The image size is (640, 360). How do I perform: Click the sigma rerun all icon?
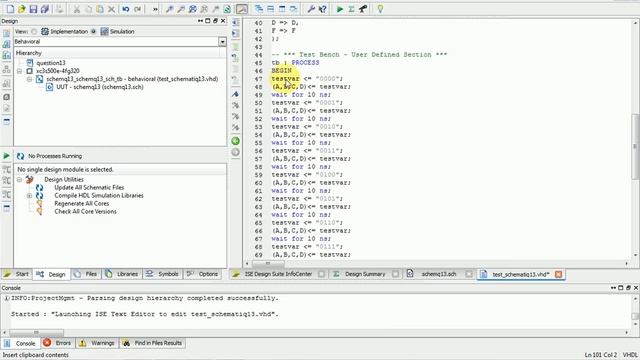(351, 9)
